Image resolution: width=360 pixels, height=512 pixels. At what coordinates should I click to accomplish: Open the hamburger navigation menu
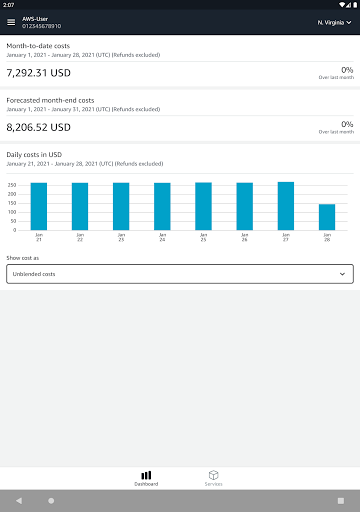[x=11, y=22]
